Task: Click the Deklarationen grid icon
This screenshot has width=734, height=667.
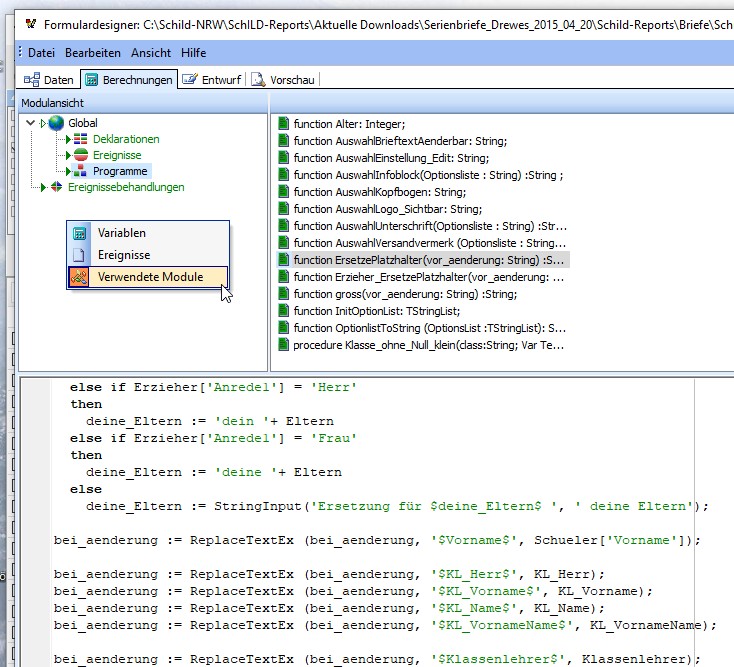Action: point(81,139)
